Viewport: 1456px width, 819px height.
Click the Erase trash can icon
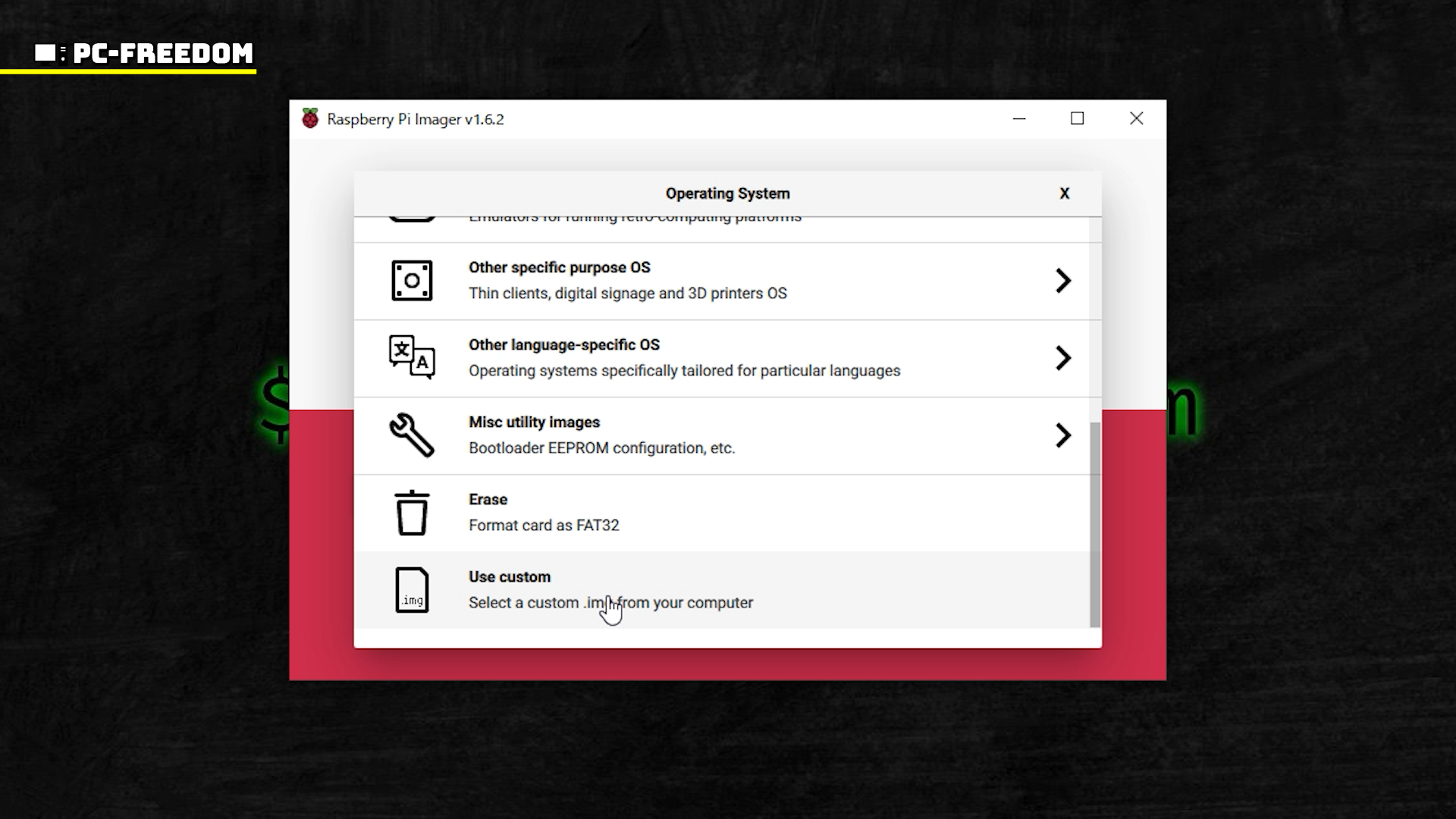(412, 513)
